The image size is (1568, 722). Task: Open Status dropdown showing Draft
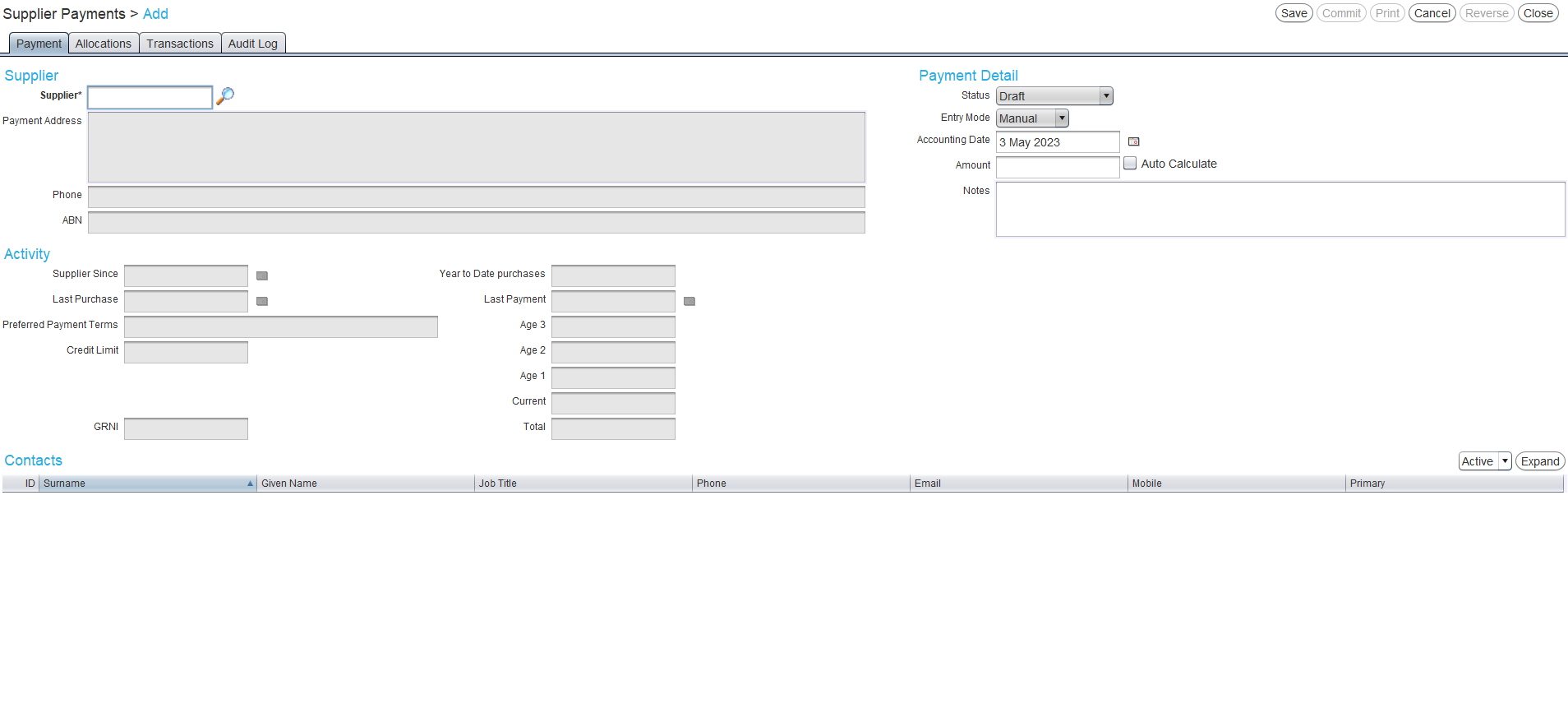1054,96
